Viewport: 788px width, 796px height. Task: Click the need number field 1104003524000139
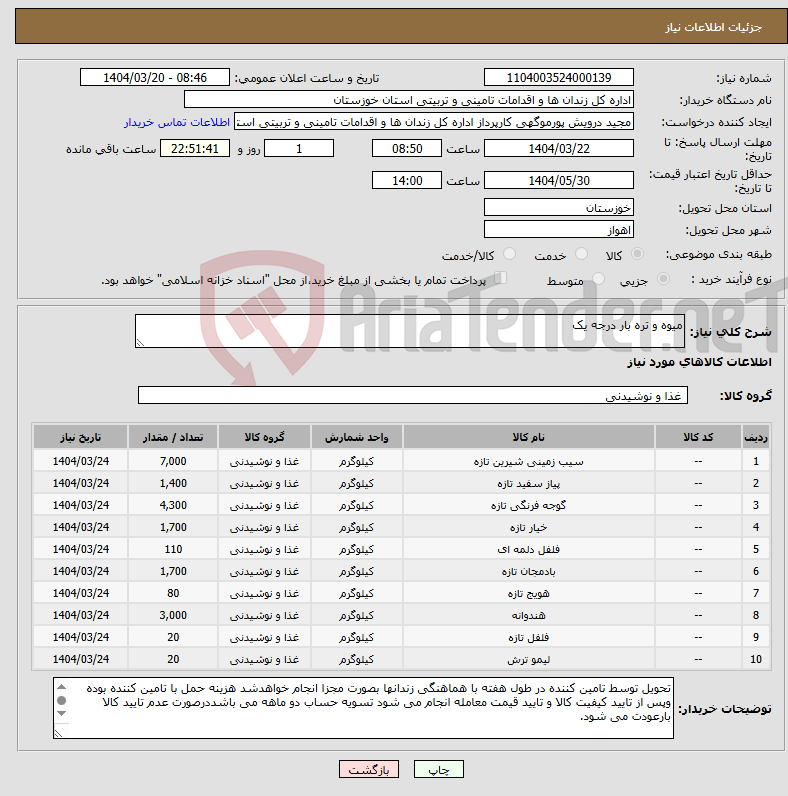(x=559, y=78)
